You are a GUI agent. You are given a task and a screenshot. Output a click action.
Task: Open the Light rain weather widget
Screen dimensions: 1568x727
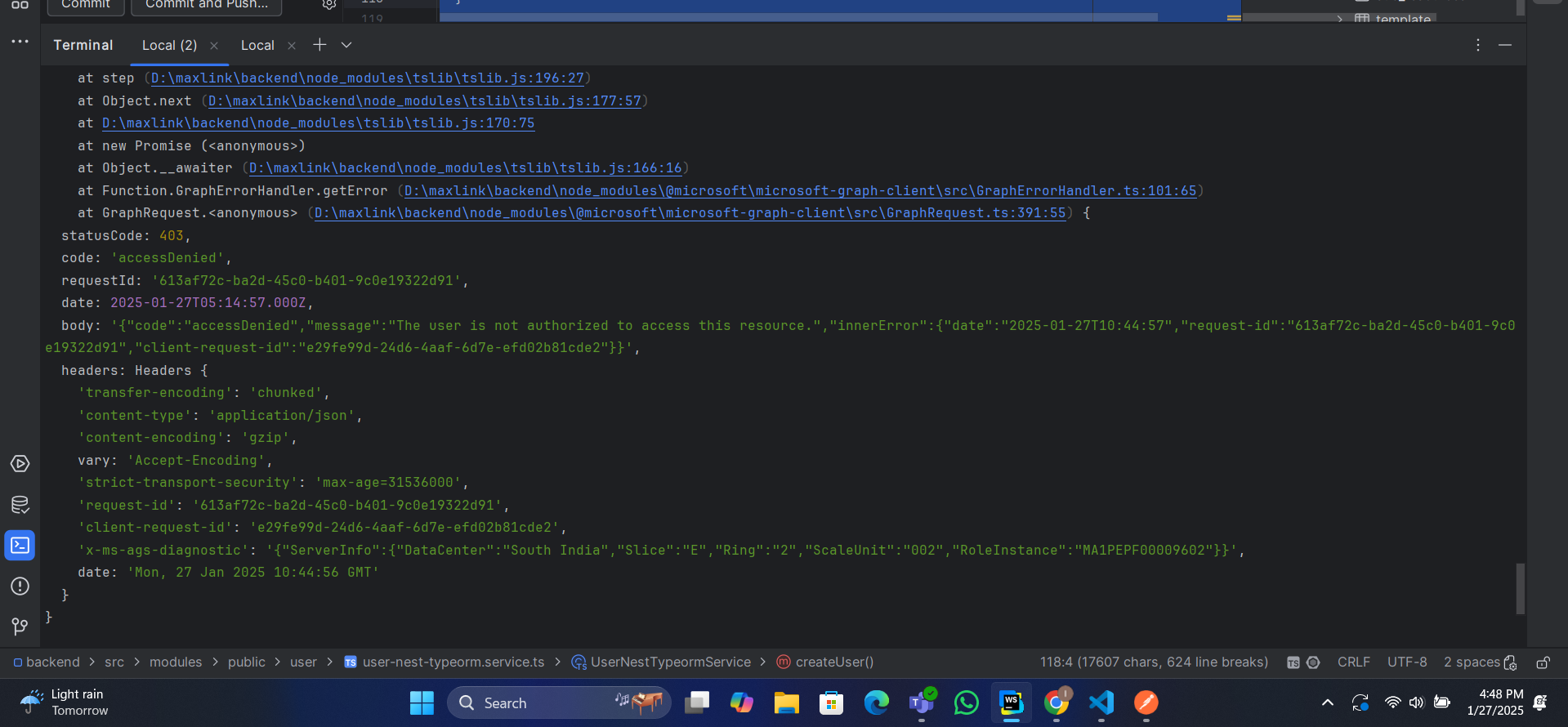(65, 702)
